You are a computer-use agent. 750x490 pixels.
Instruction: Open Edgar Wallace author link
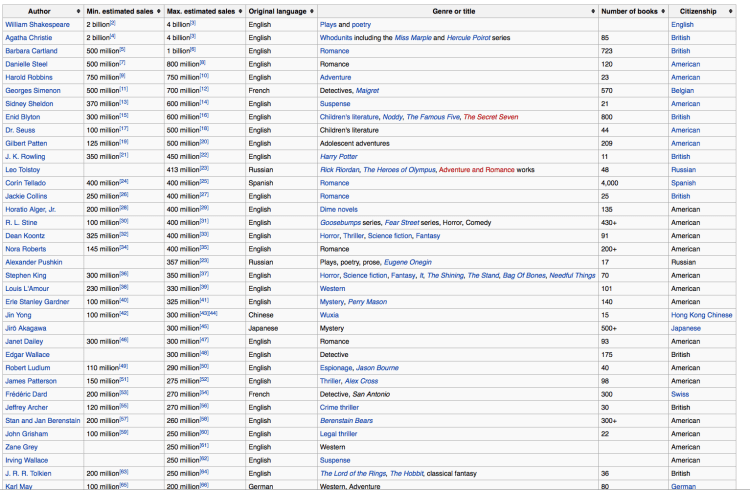tap(27, 355)
